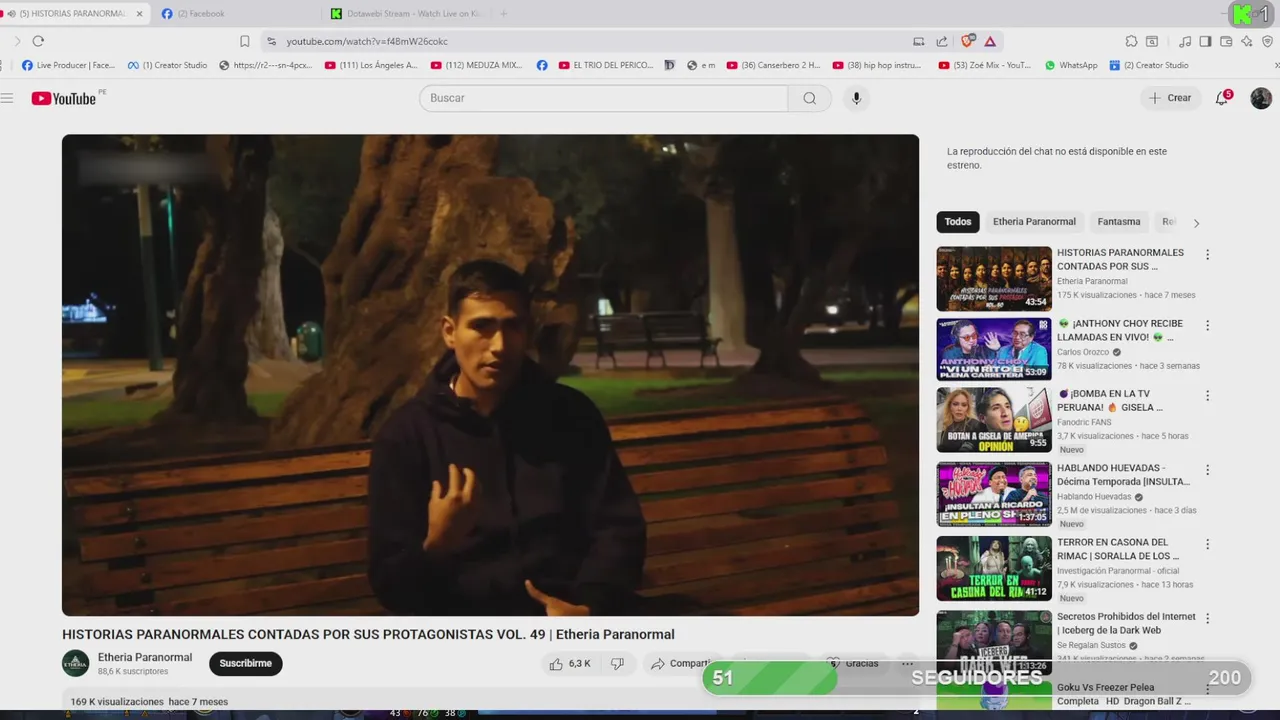Open the ANTHONY CHOY video thumbnail
The width and height of the screenshot is (1280, 720).
click(994, 349)
